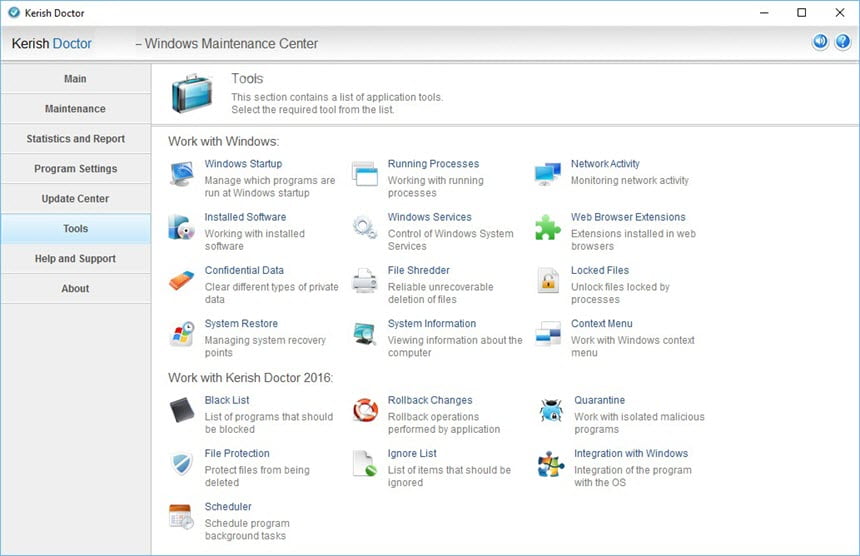Screen dimensions: 860x556
Task: Open the Black List link
Action: point(227,400)
